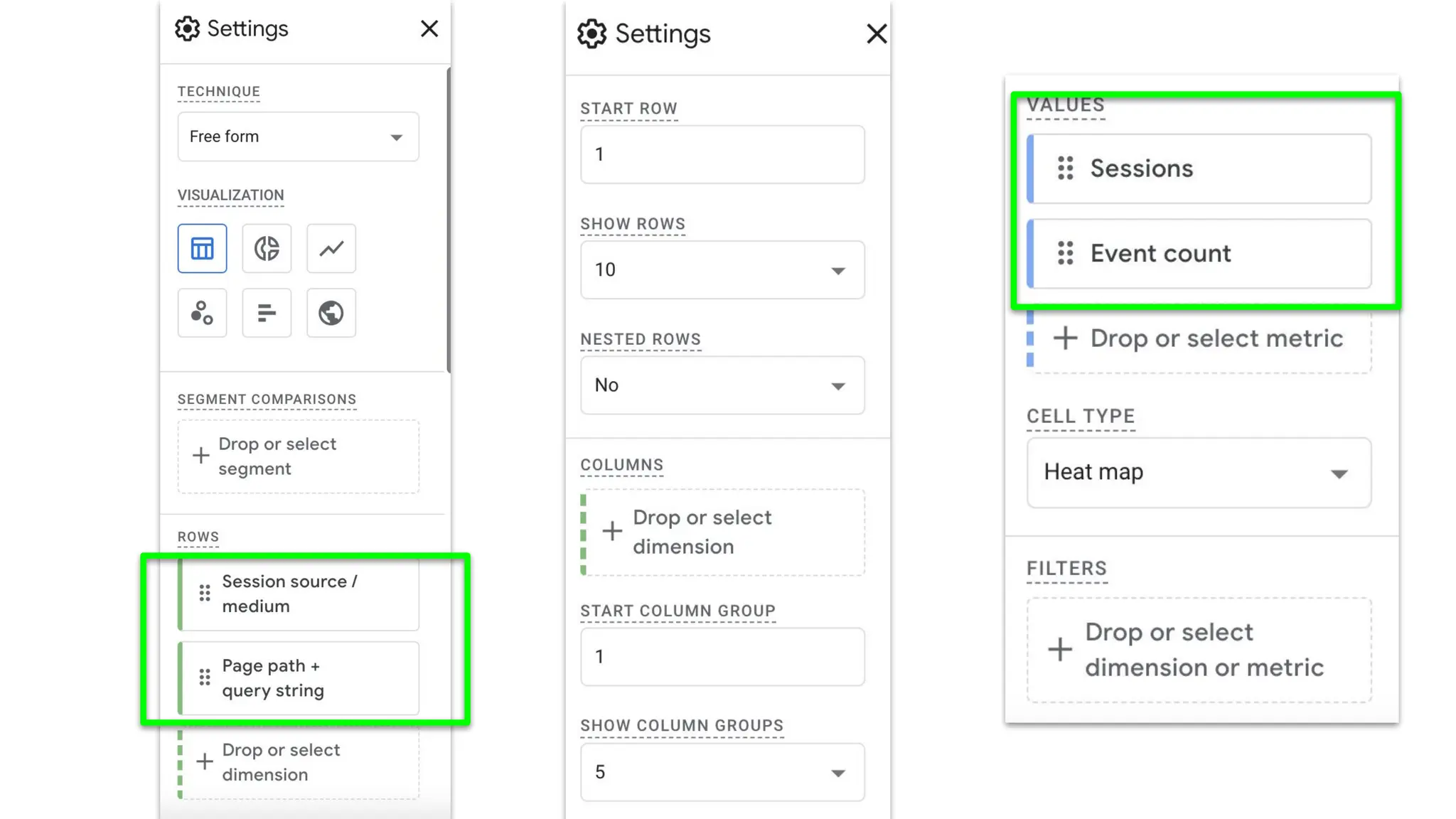1456x819 pixels.
Task: Add a segment via Drop or select segment
Action: tap(298, 456)
